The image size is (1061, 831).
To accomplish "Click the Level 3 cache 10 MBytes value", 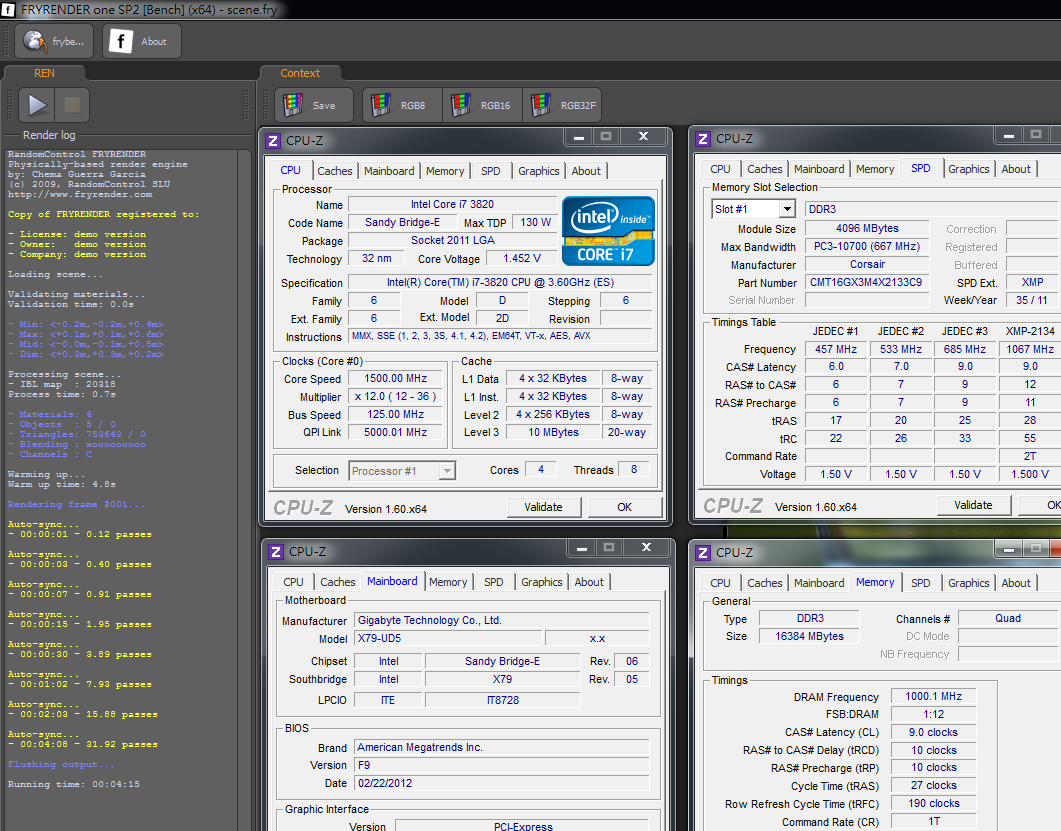I will [x=553, y=432].
